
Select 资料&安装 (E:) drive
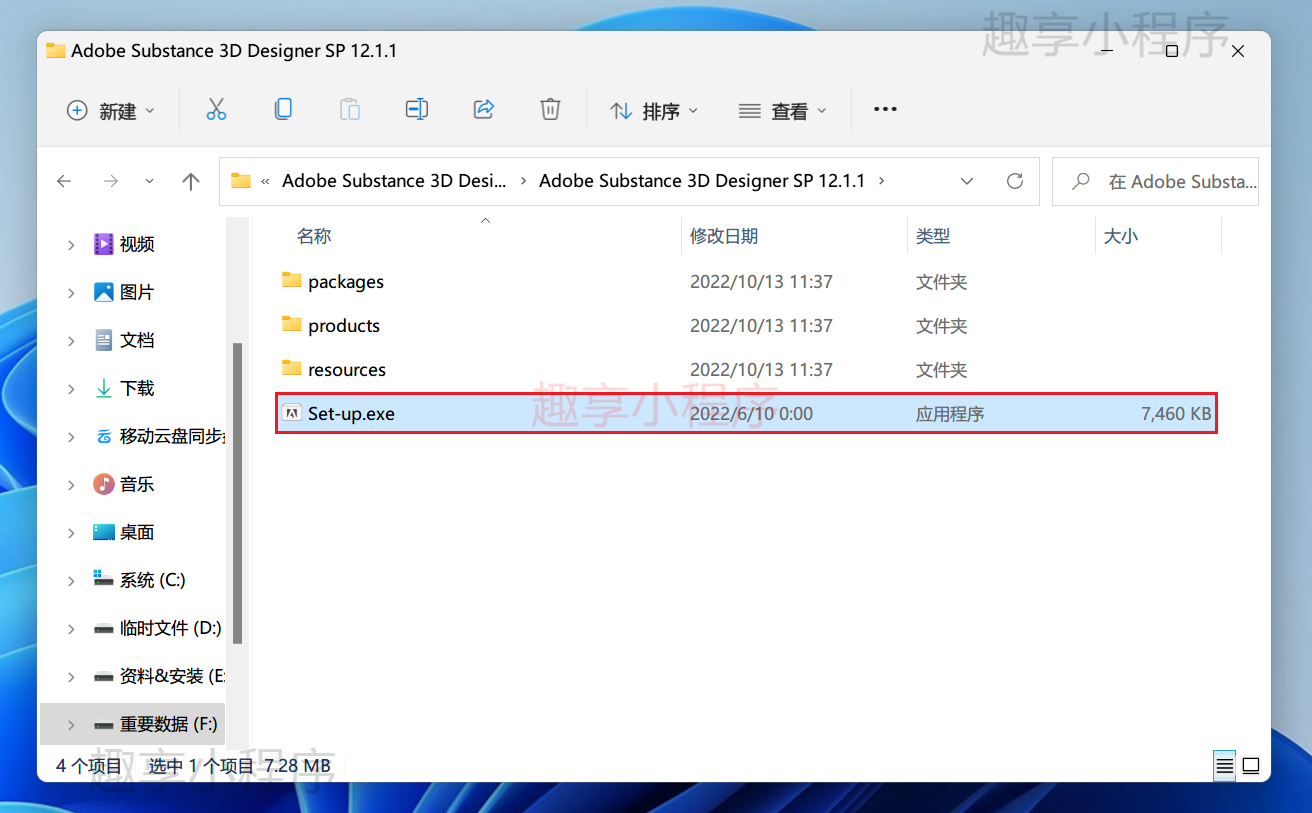pyautogui.click(x=172, y=676)
